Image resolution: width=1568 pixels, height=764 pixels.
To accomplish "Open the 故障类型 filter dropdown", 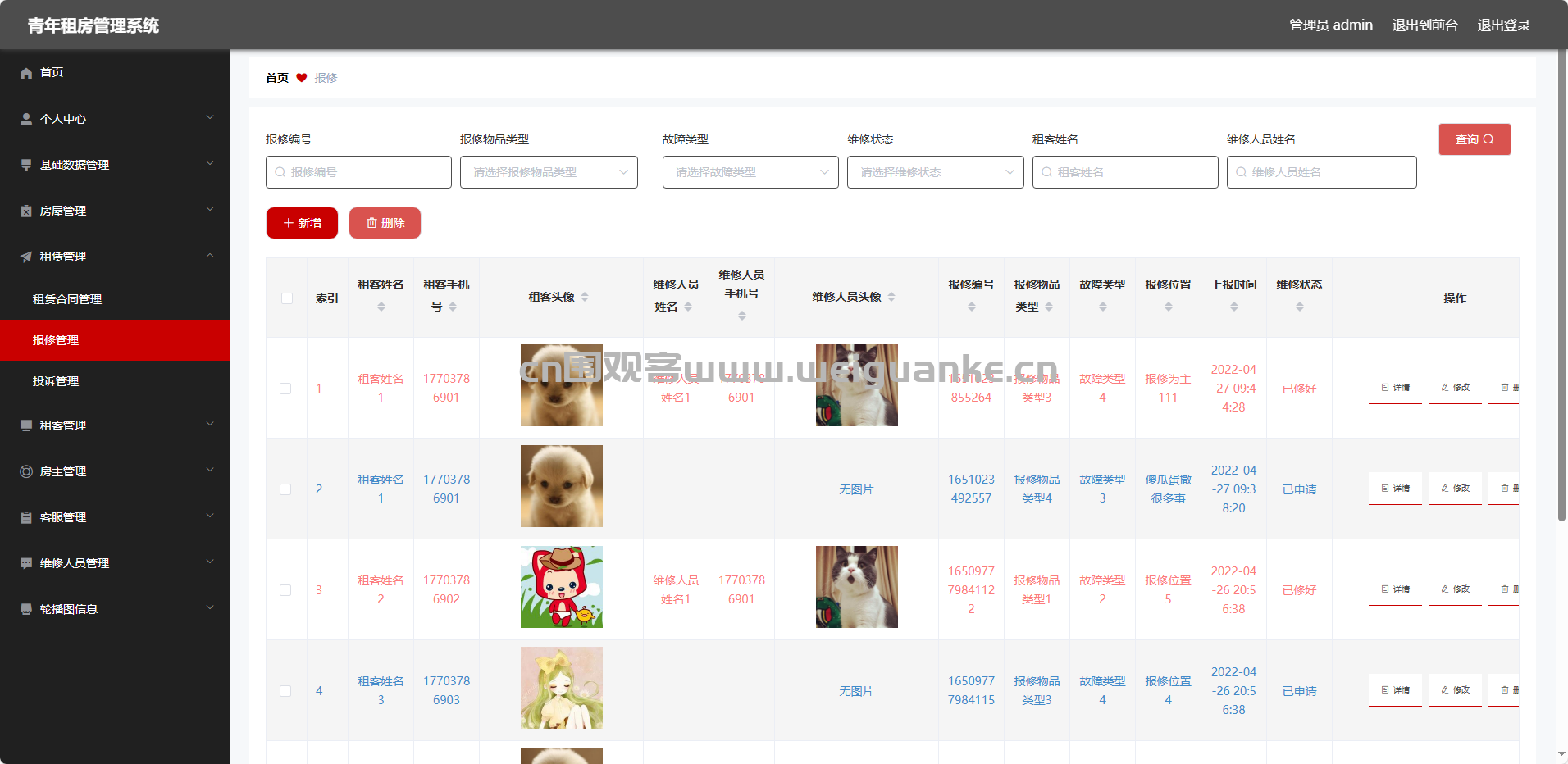I will point(750,172).
